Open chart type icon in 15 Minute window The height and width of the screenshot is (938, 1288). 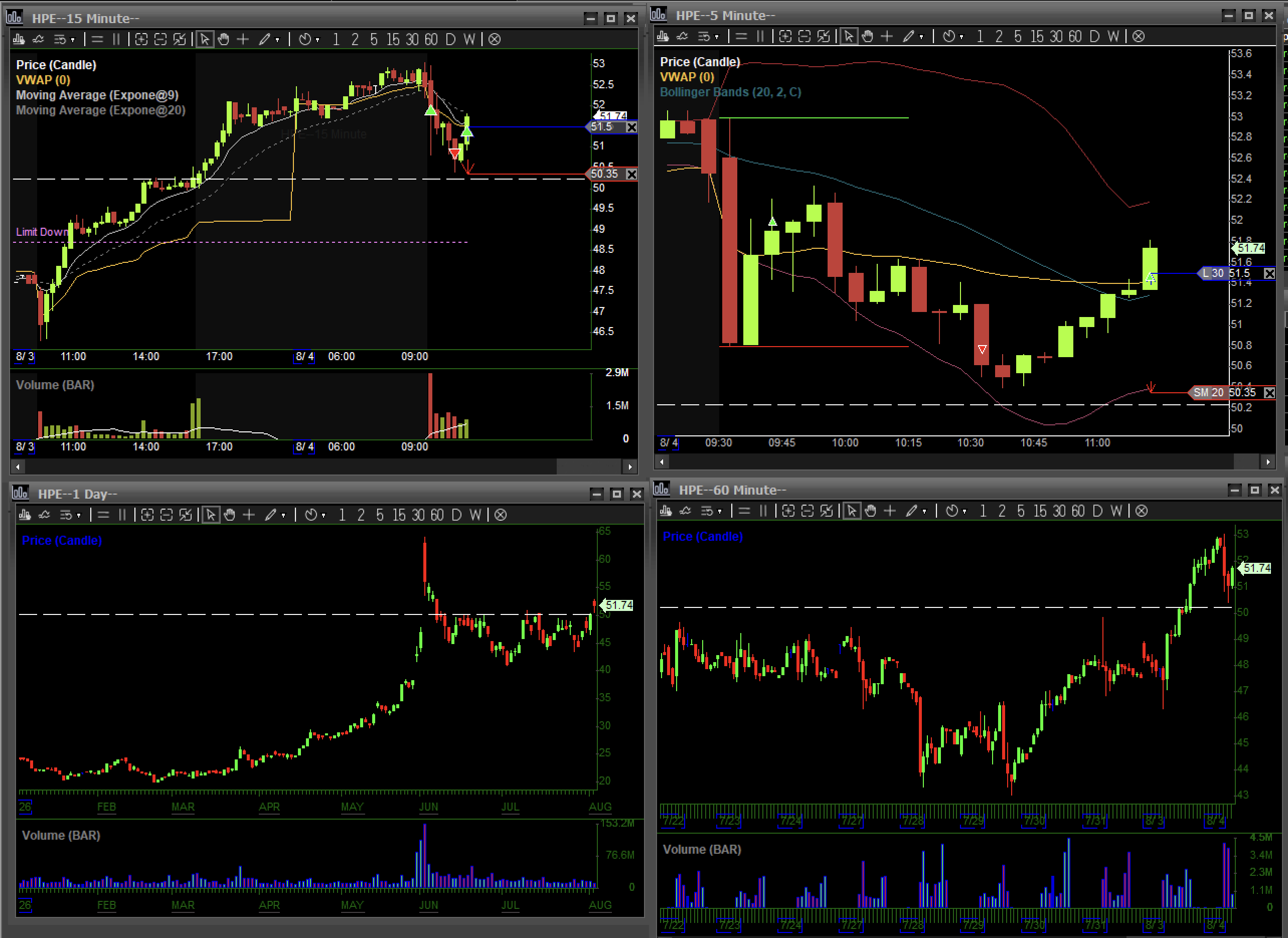pyautogui.click(x=19, y=39)
